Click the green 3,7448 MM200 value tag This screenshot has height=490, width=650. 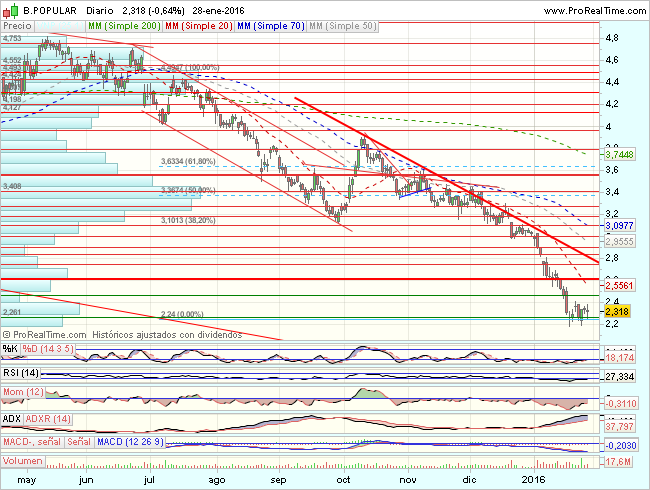[619, 155]
